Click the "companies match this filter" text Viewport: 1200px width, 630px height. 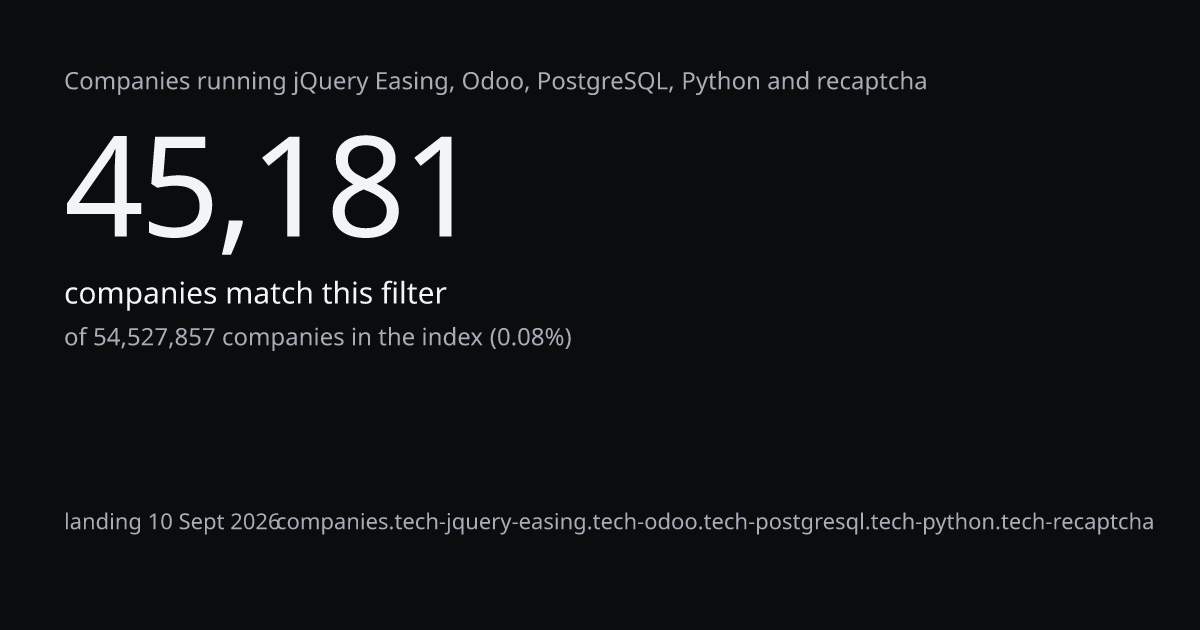255,294
